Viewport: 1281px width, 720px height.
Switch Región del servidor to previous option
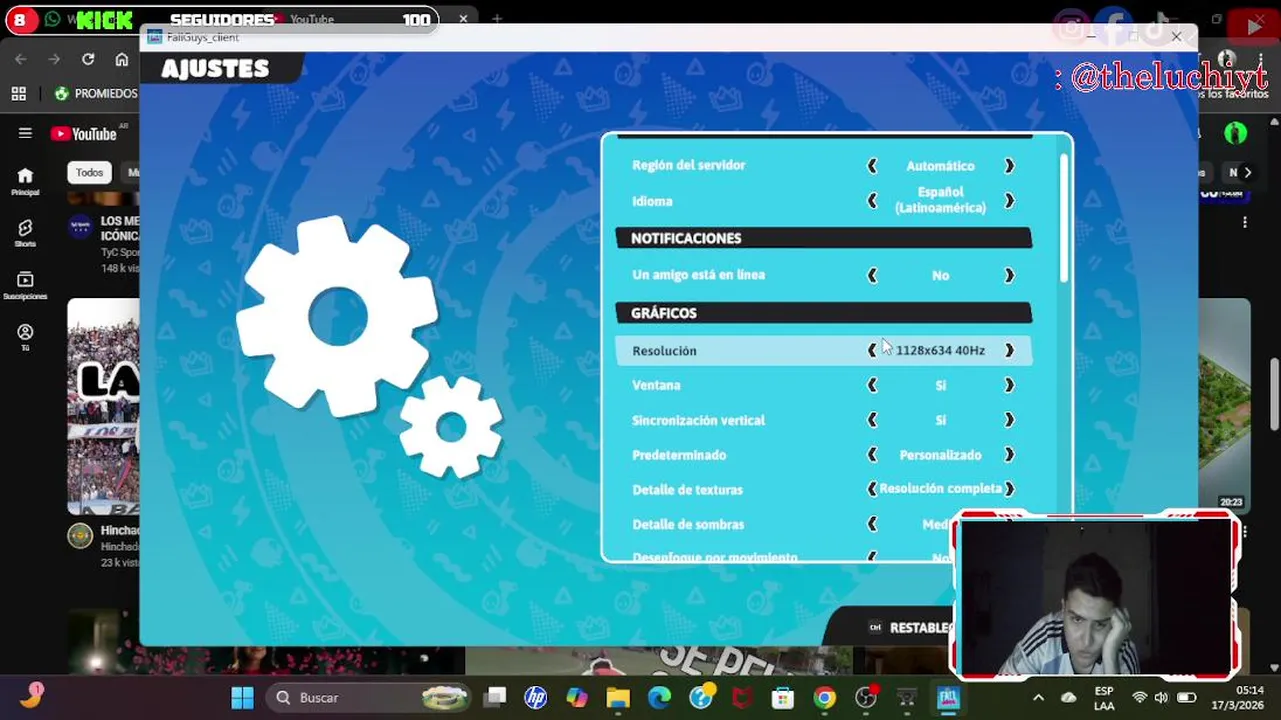click(x=872, y=166)
